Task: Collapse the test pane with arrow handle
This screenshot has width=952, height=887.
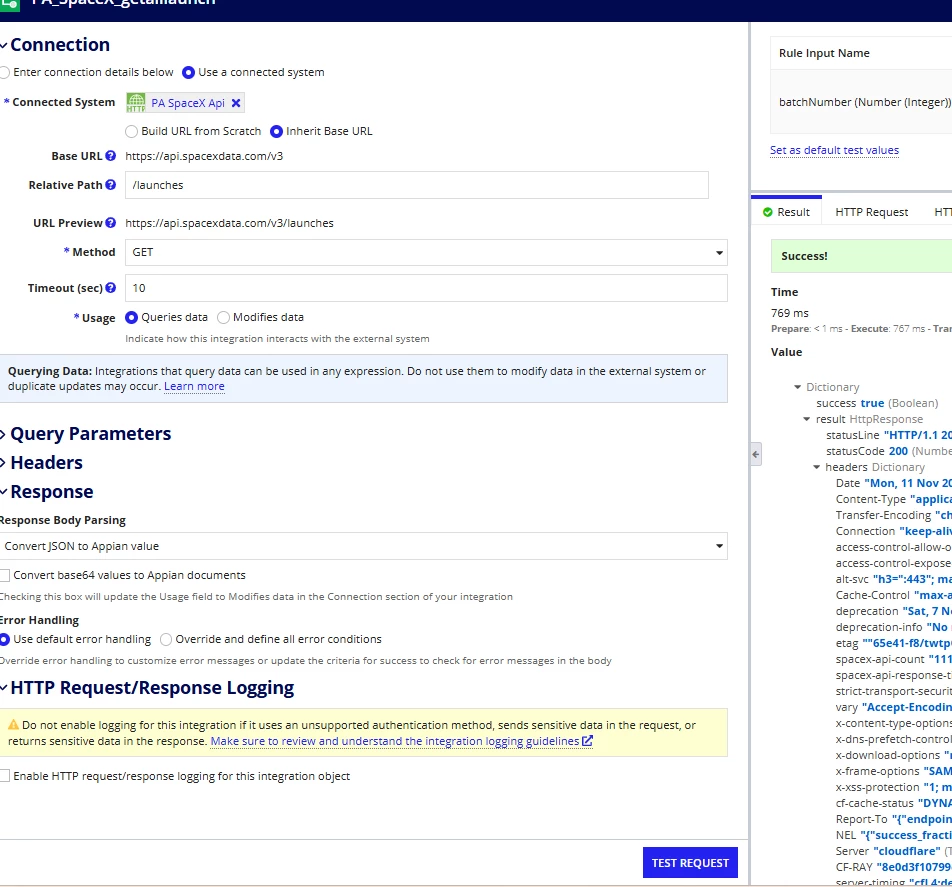Action: pos(755,454)
